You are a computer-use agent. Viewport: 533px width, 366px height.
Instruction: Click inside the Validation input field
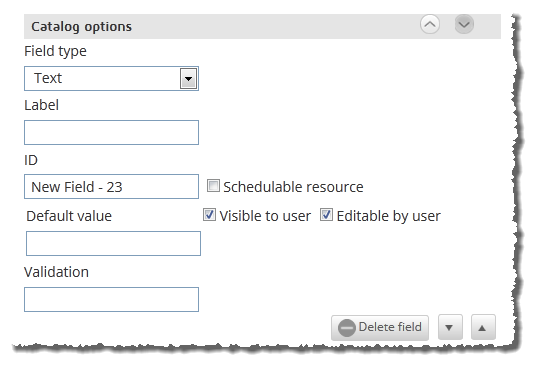pyautogui.click(x=111, y=299)
